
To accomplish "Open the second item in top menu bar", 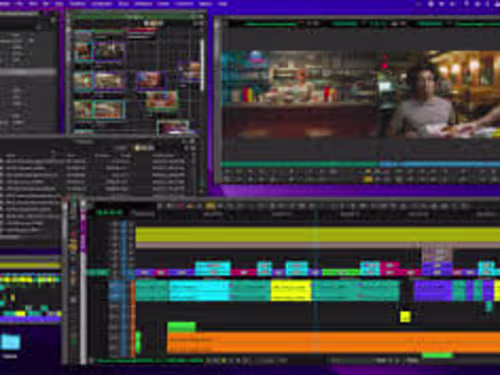I will pos(19,4).
